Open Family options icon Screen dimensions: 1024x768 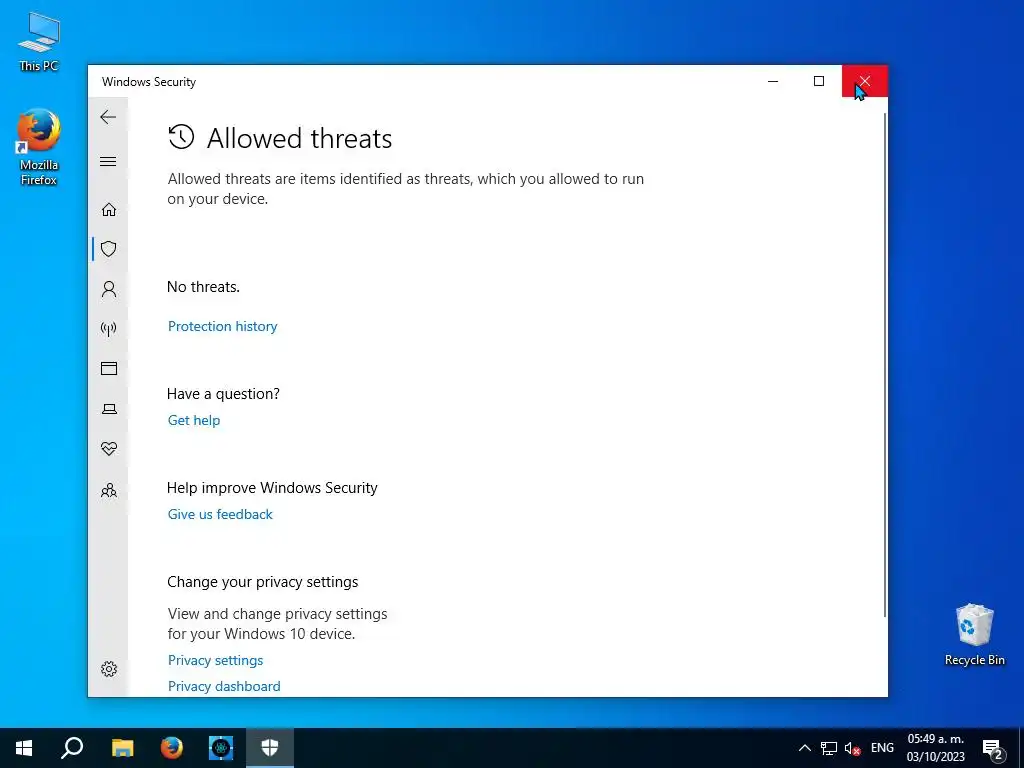click(x=109, y=490)
